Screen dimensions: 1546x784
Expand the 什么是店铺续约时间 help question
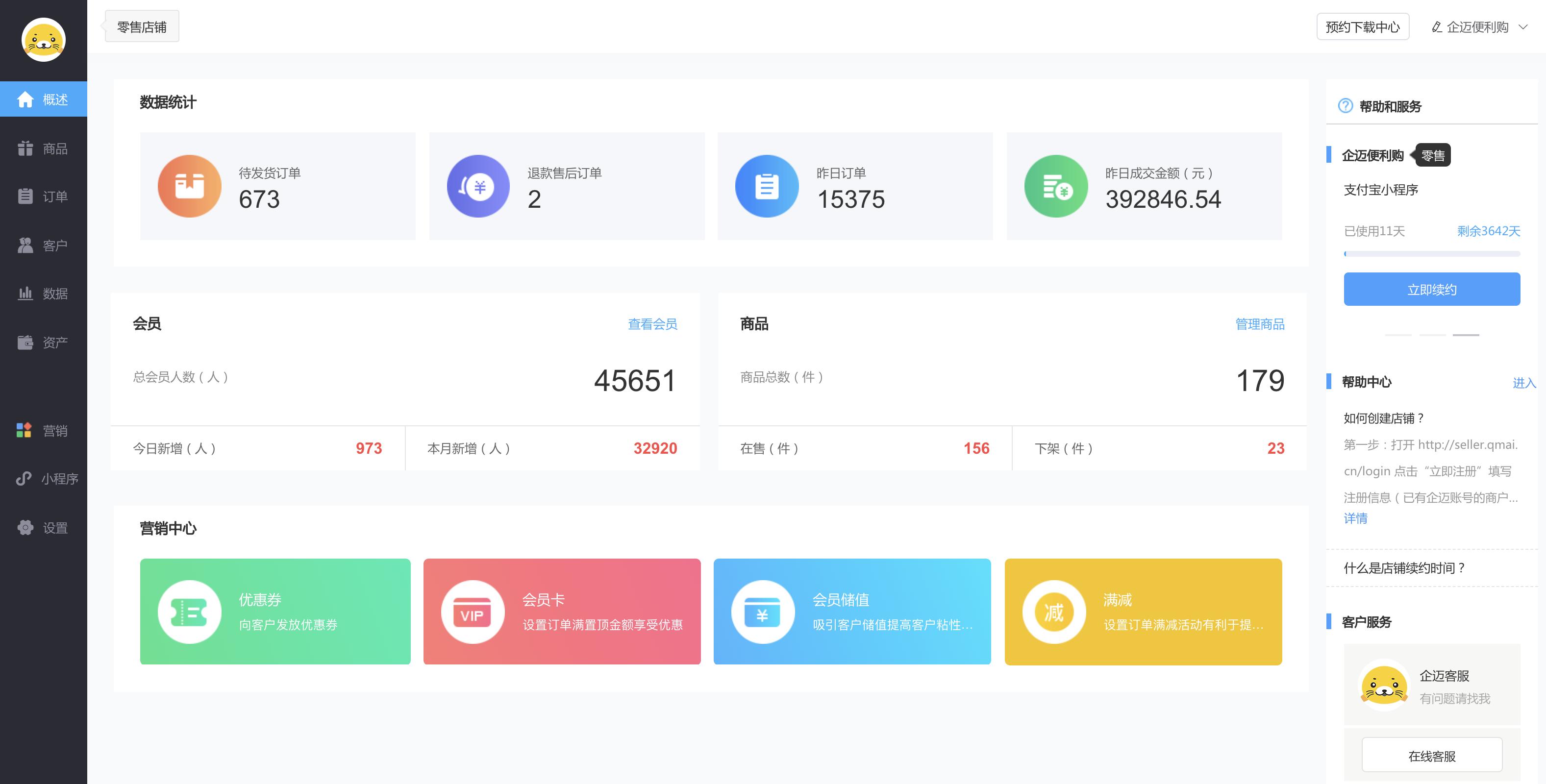[x=1404, y=568]
